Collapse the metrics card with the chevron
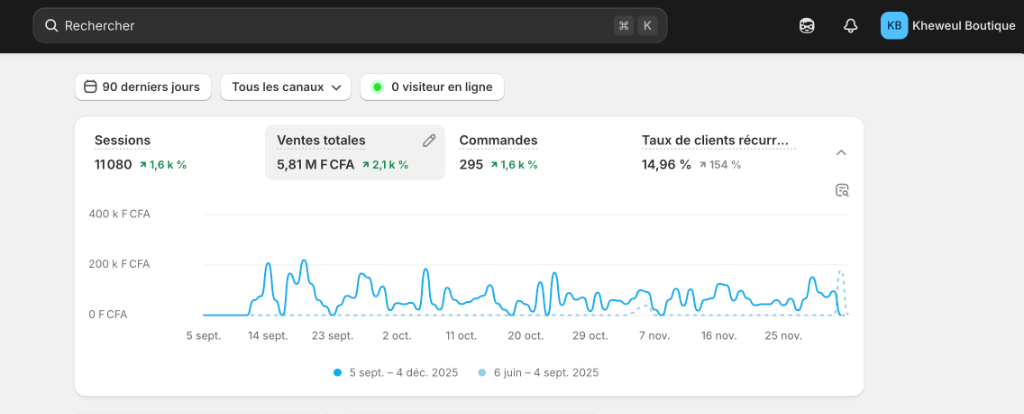 [x=841, y=152]
